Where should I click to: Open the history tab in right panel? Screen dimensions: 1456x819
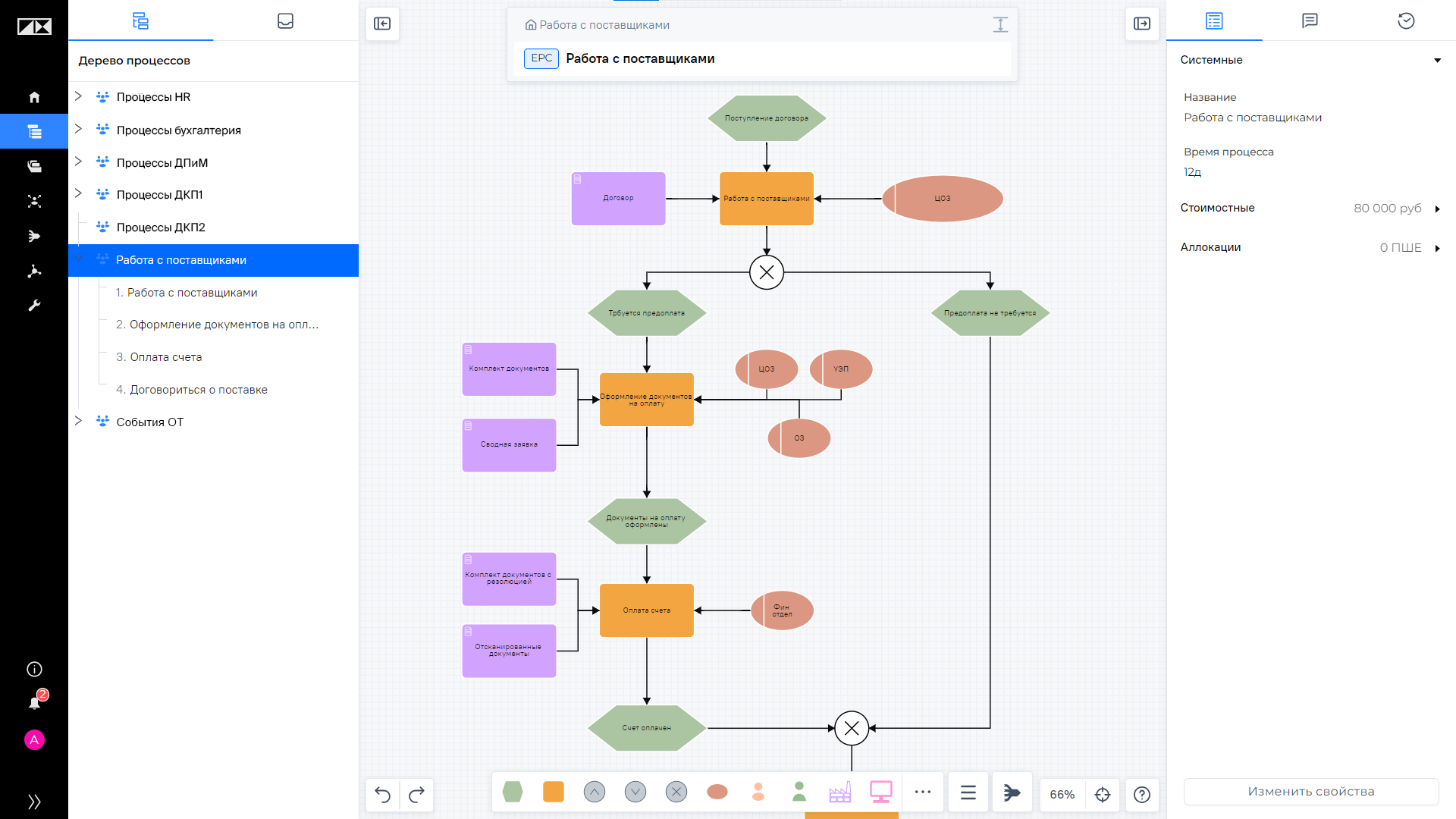(1406, 20)
